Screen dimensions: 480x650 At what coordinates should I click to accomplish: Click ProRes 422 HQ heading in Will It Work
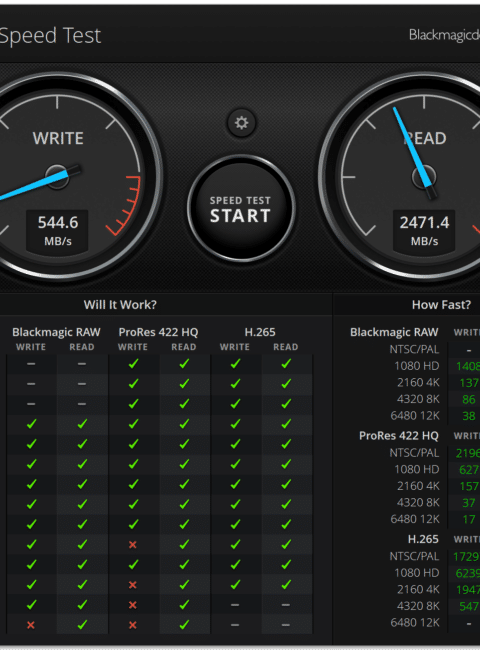tap(158, 332)
